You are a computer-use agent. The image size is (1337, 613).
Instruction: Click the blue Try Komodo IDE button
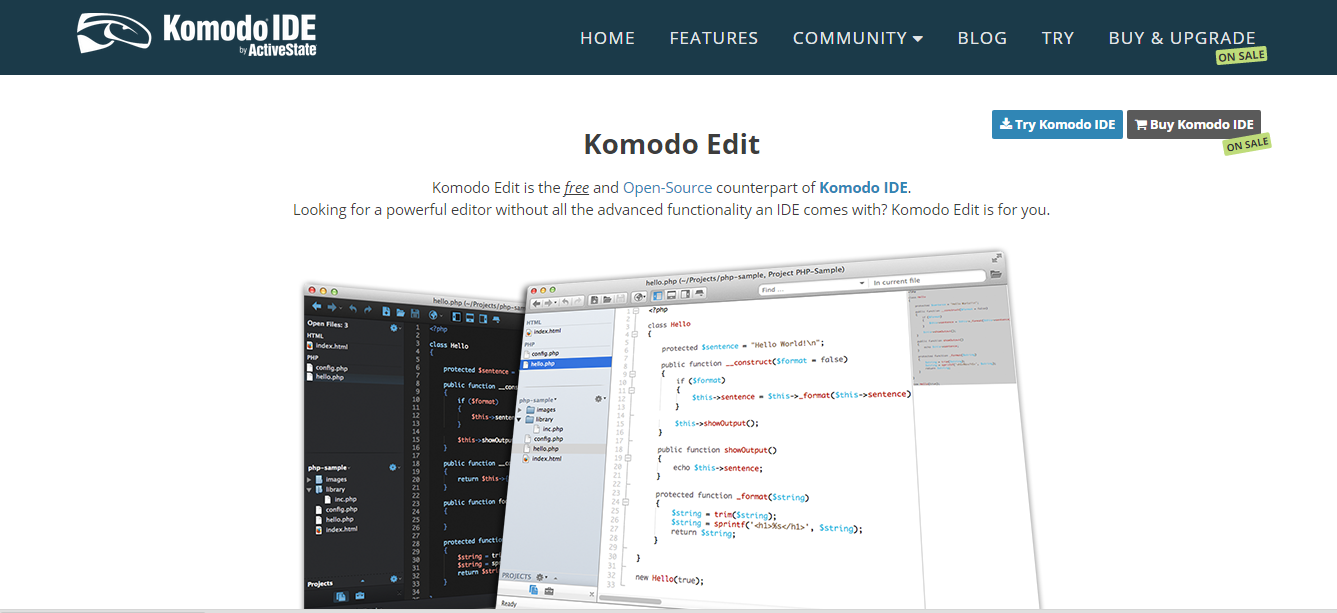click(1057, 125)
